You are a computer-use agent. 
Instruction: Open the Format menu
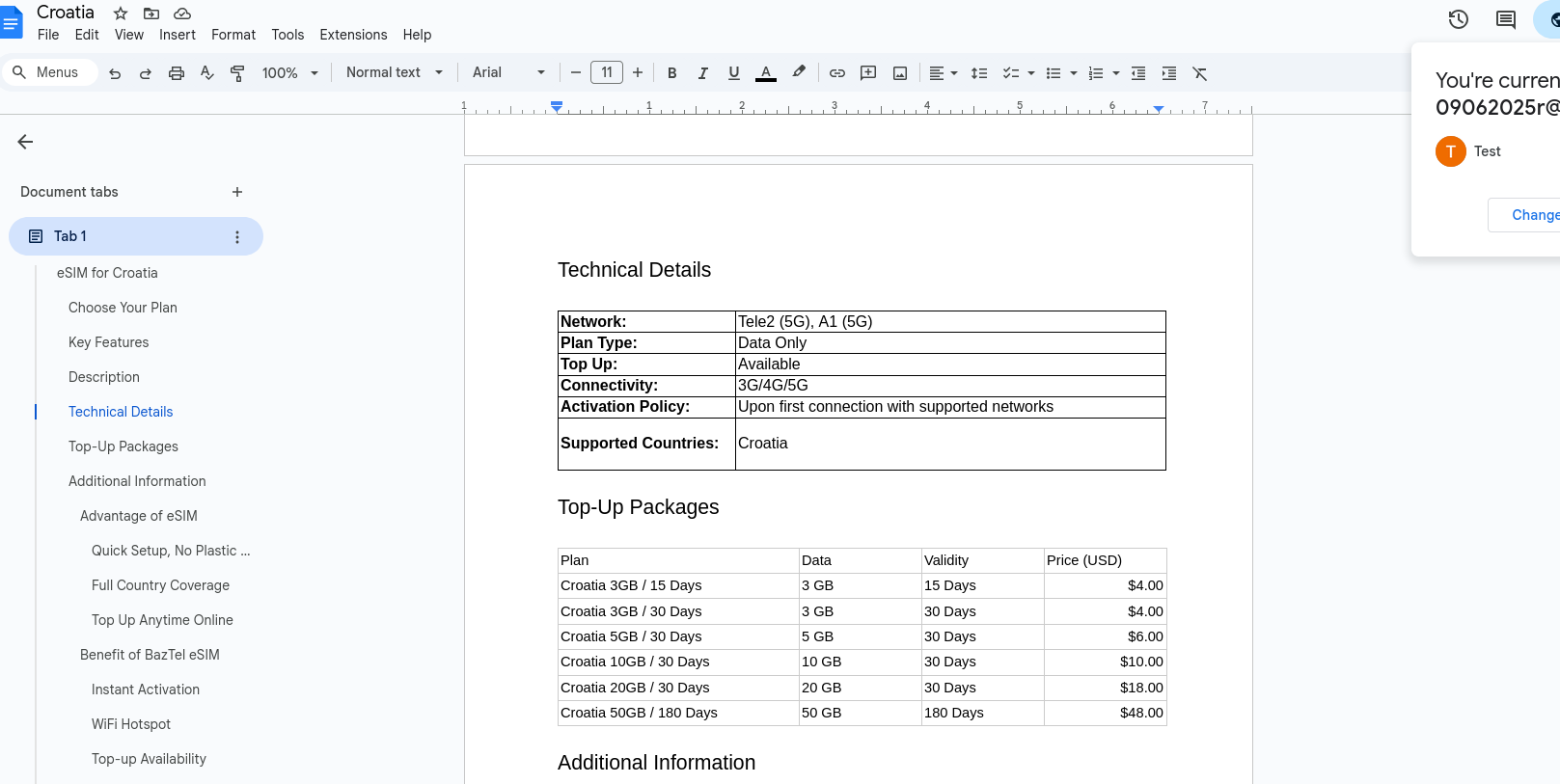(x=233, y=35)
